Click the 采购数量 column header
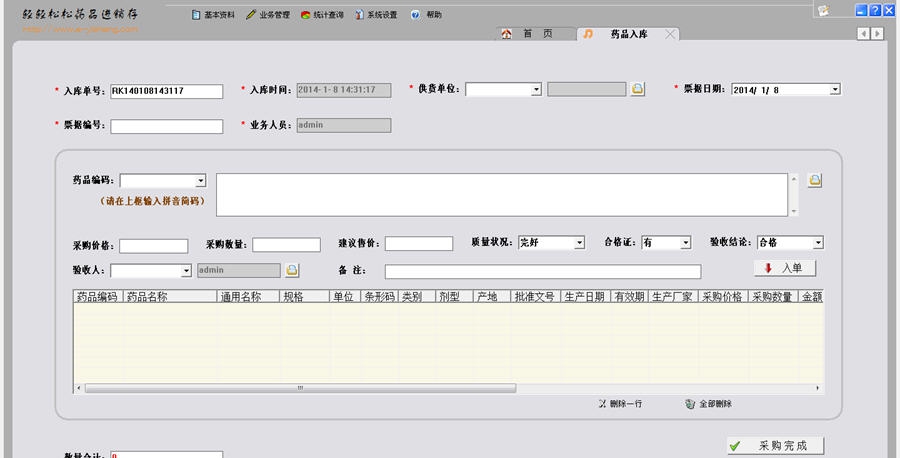Image resolution: width=900 pixels, height=458 pixels. pyautogui.click(x=773, y=297)
